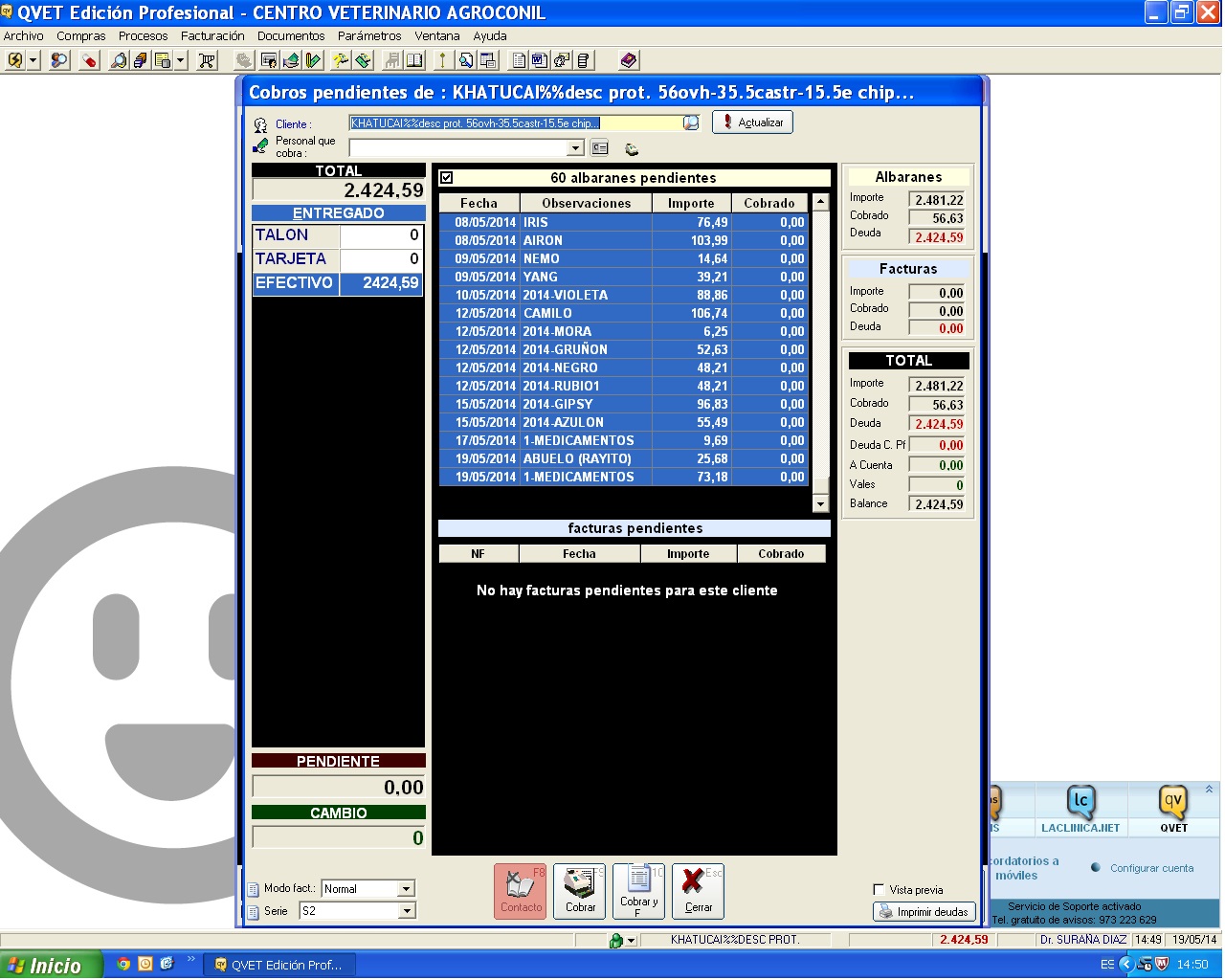Click the plain text document toolbar icon
The width and height of the screenshot is (1225, 980).
[519, 60]
